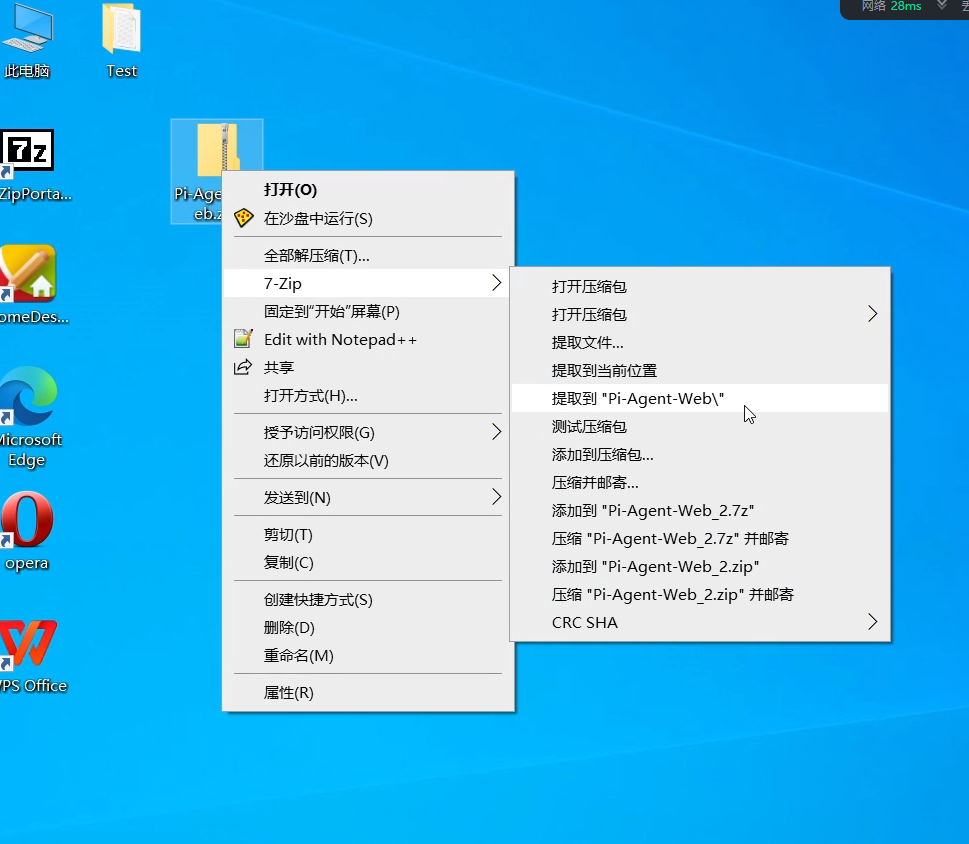Choose 压缩 "Pi-Agent-Web_2.7z" 并邮寄
The image size is (969, 844).
point(700,539)
